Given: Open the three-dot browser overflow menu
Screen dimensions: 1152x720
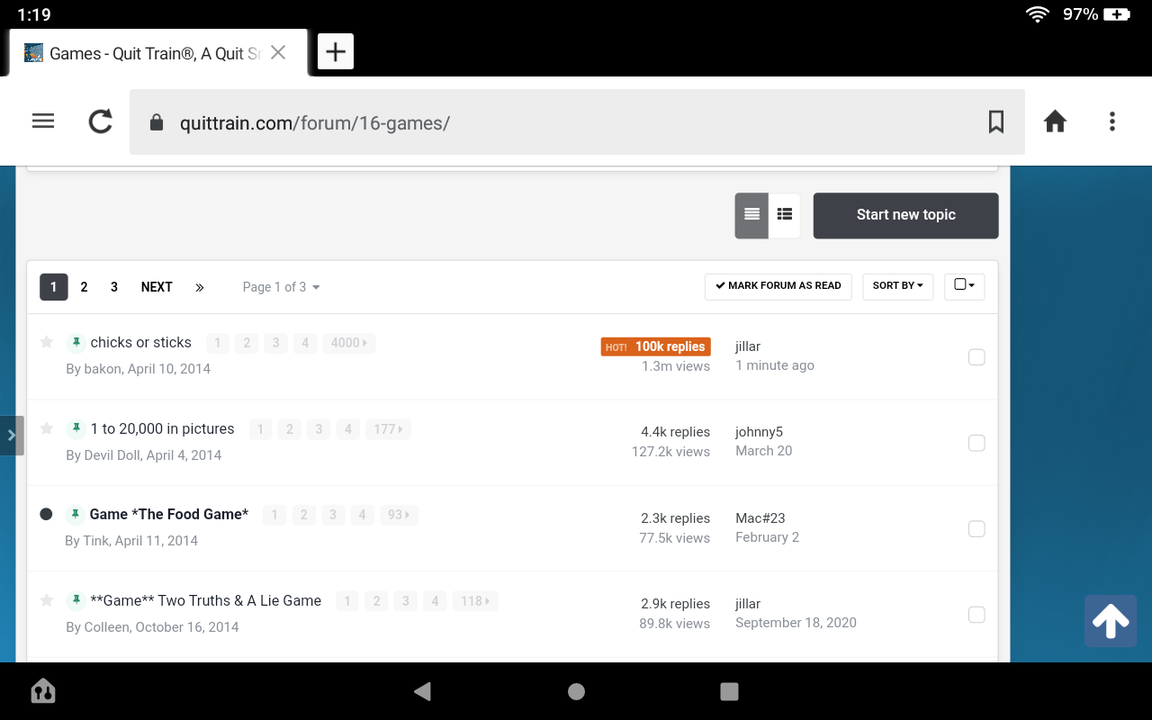Looking at the screenshot, I should click(x=1112, y=121).
